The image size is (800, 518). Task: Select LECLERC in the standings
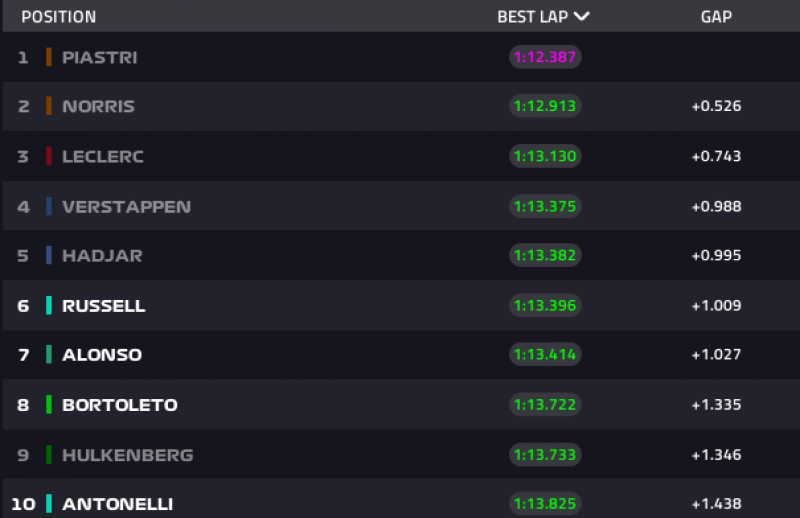[x=103, y=156]
